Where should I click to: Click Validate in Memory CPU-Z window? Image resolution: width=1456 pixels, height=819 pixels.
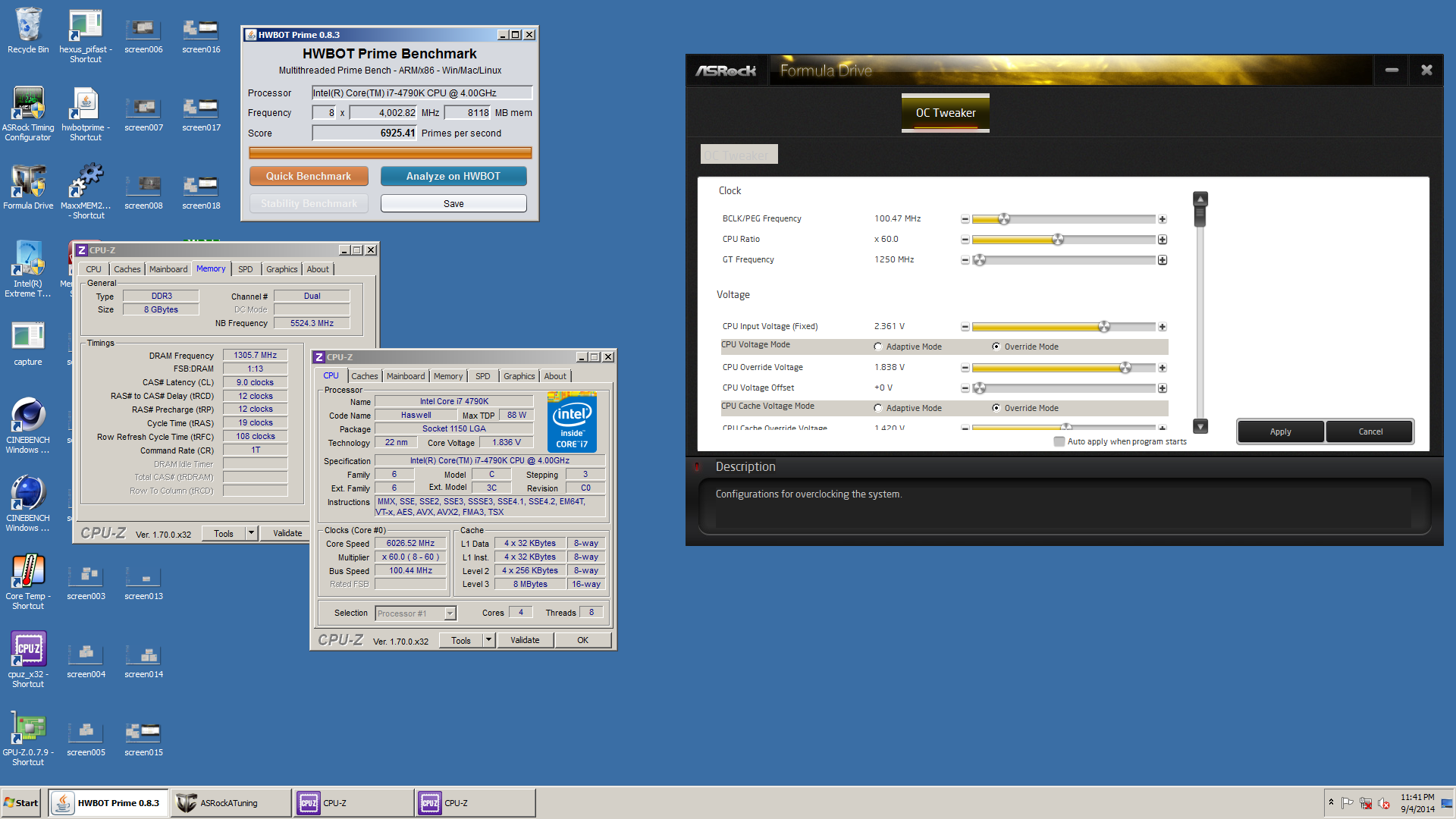point(287,533)
